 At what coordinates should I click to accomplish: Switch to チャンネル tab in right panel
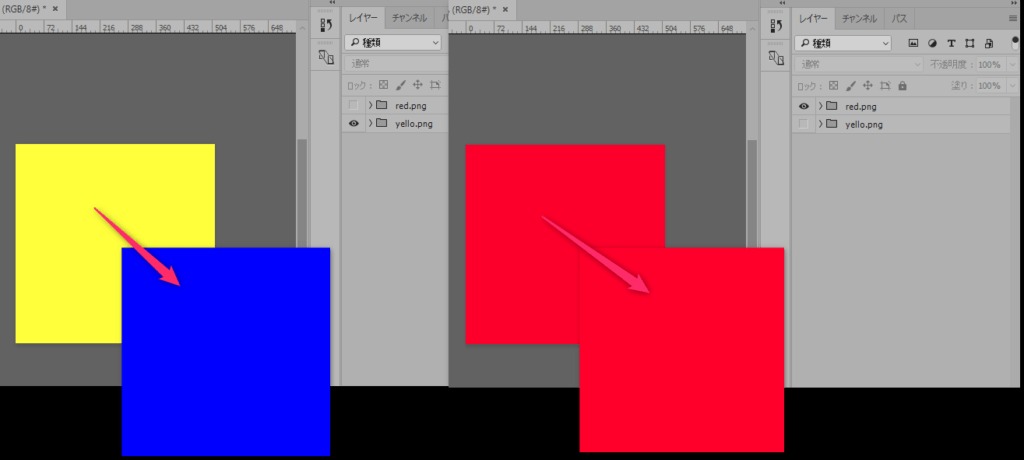pos(859,18)
